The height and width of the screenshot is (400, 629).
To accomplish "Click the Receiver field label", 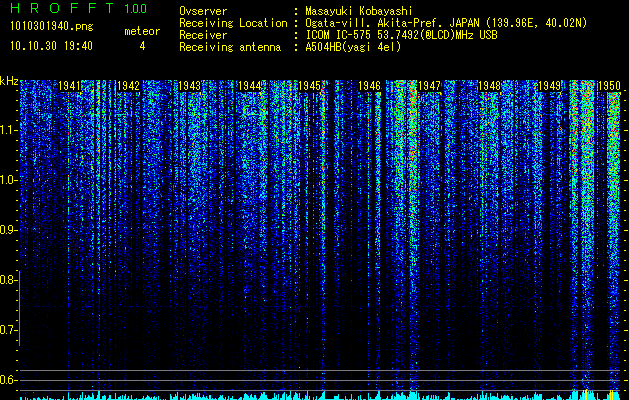I will point(203,35).
